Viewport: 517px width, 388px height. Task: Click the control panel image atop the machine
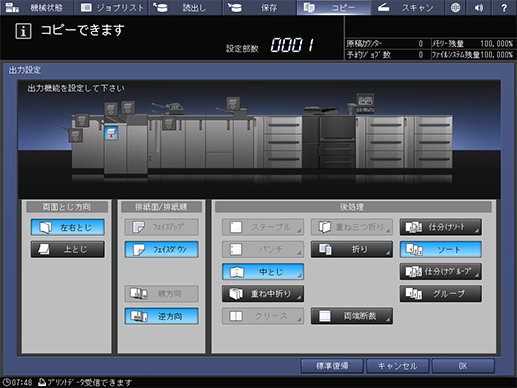coord(365,104)
